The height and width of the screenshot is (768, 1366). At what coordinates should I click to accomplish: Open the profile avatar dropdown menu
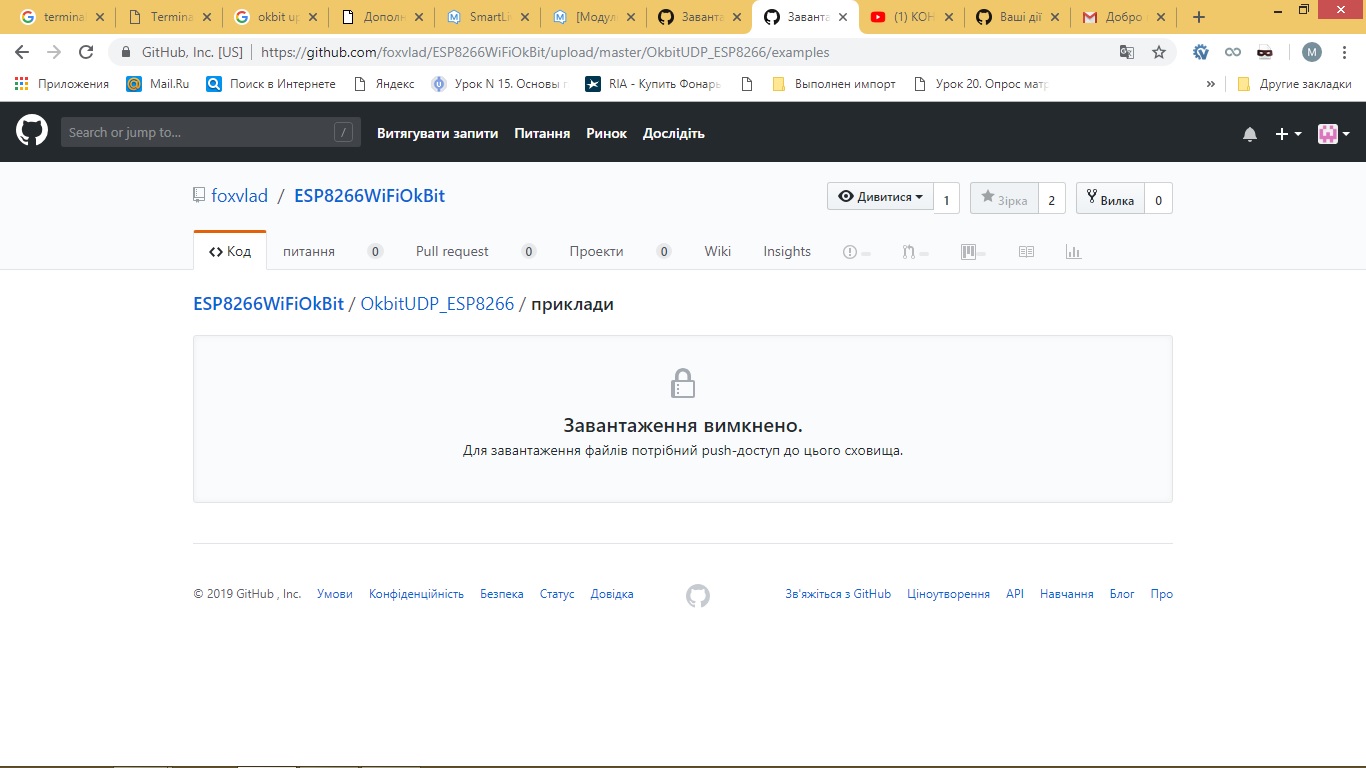pos(1329,131)
